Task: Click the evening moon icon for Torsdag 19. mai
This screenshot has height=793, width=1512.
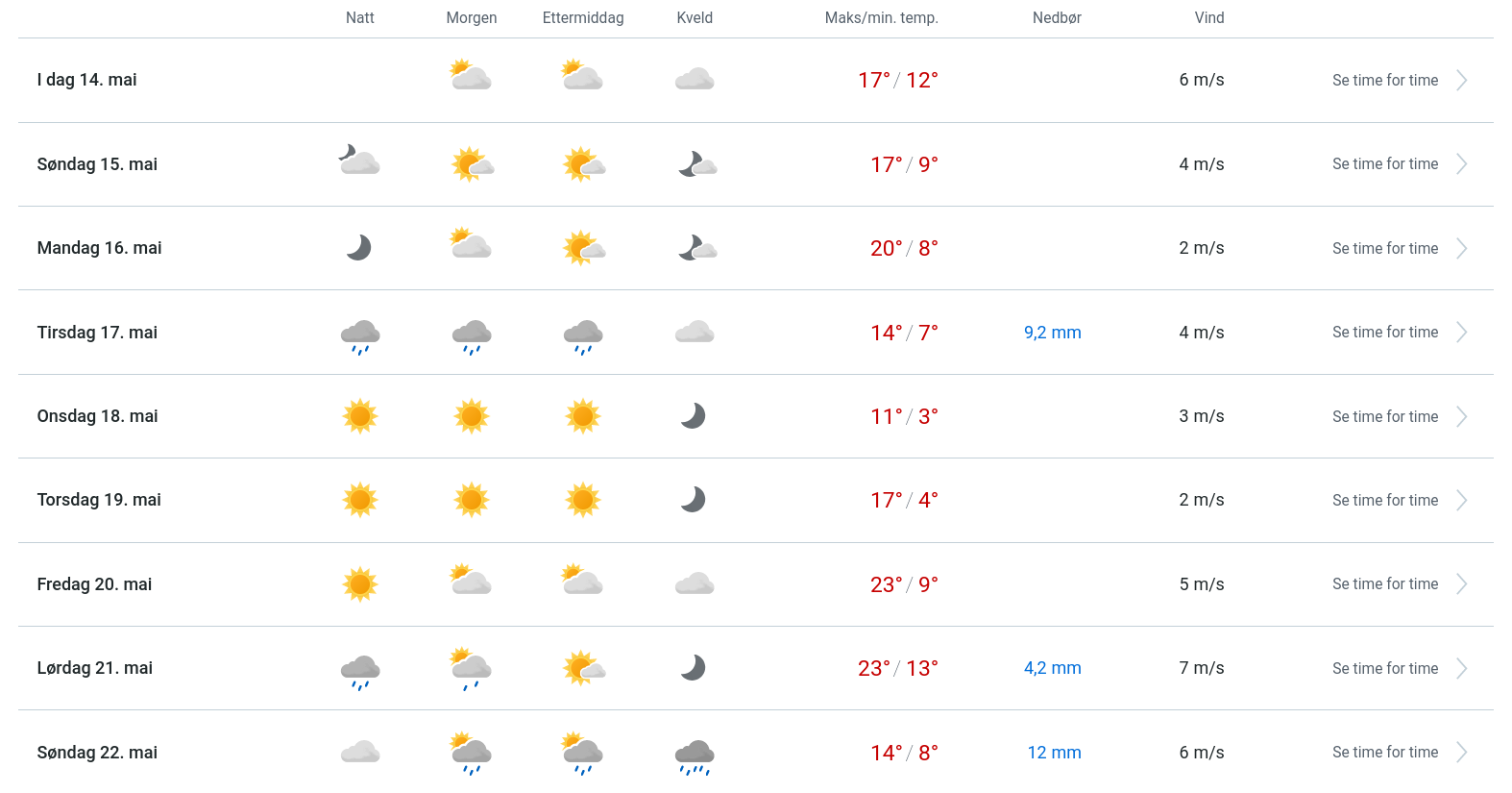Action: (694, 500)
